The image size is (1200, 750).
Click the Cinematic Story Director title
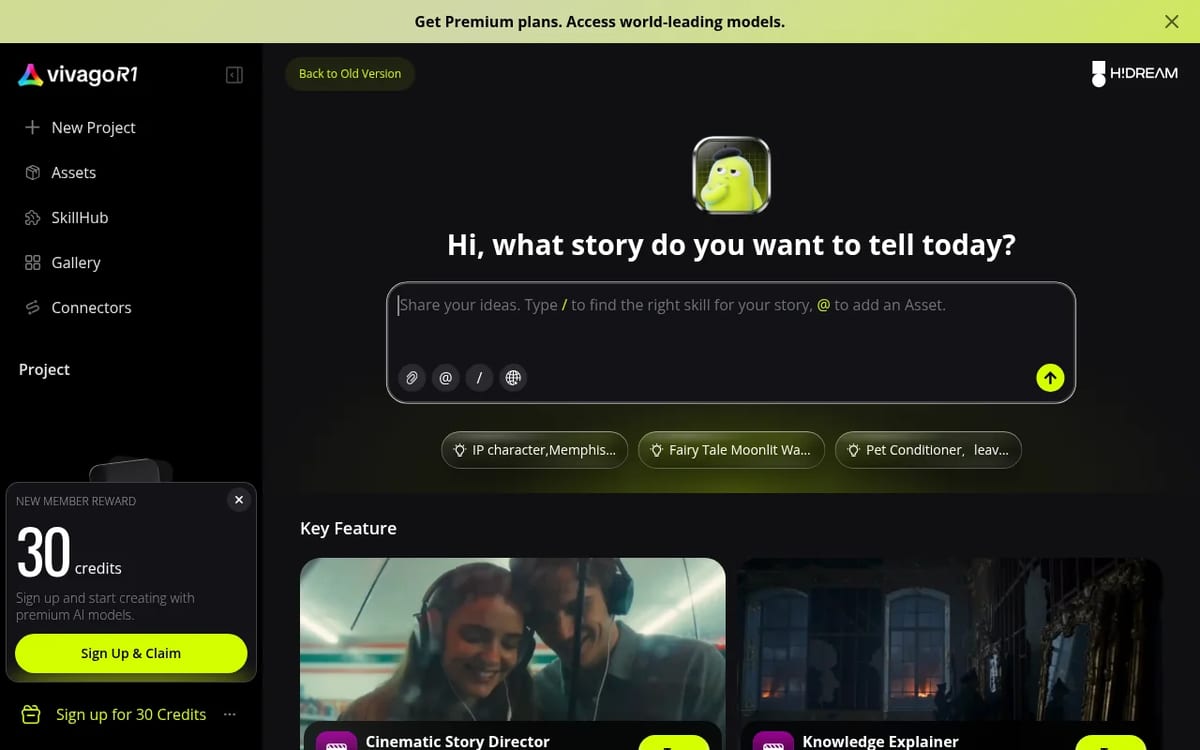click(x=458, y=741)
